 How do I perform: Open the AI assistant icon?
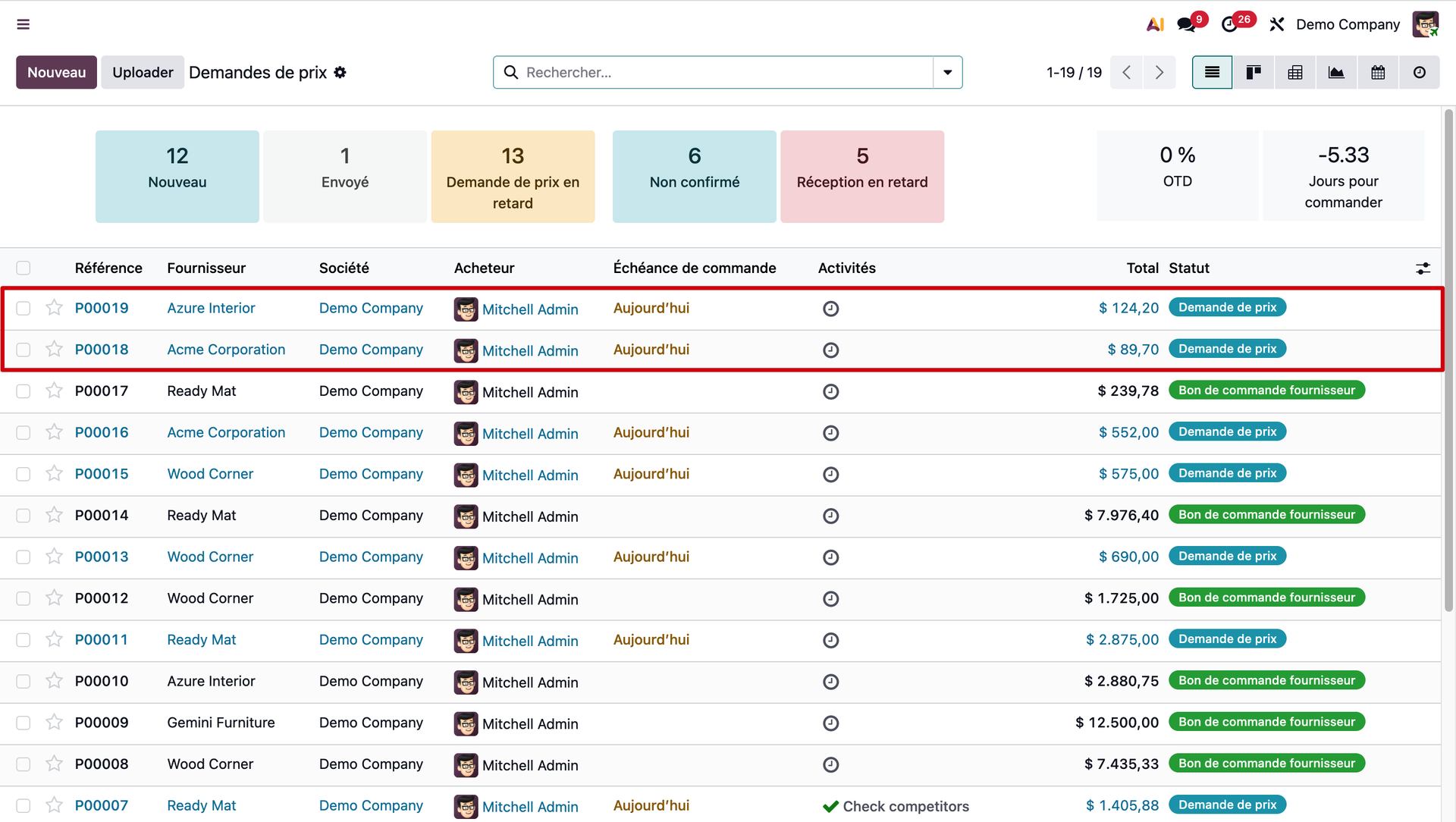[x=1155, y=24]
